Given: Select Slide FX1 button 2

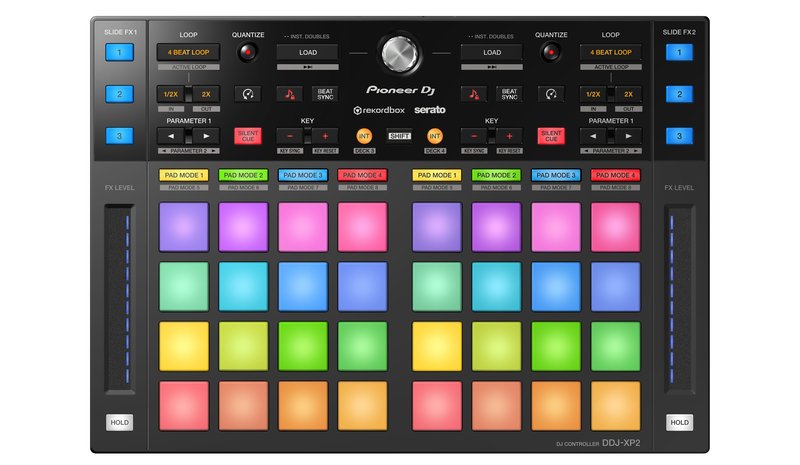Looking at the screenshot, I should tap(119, 94).
